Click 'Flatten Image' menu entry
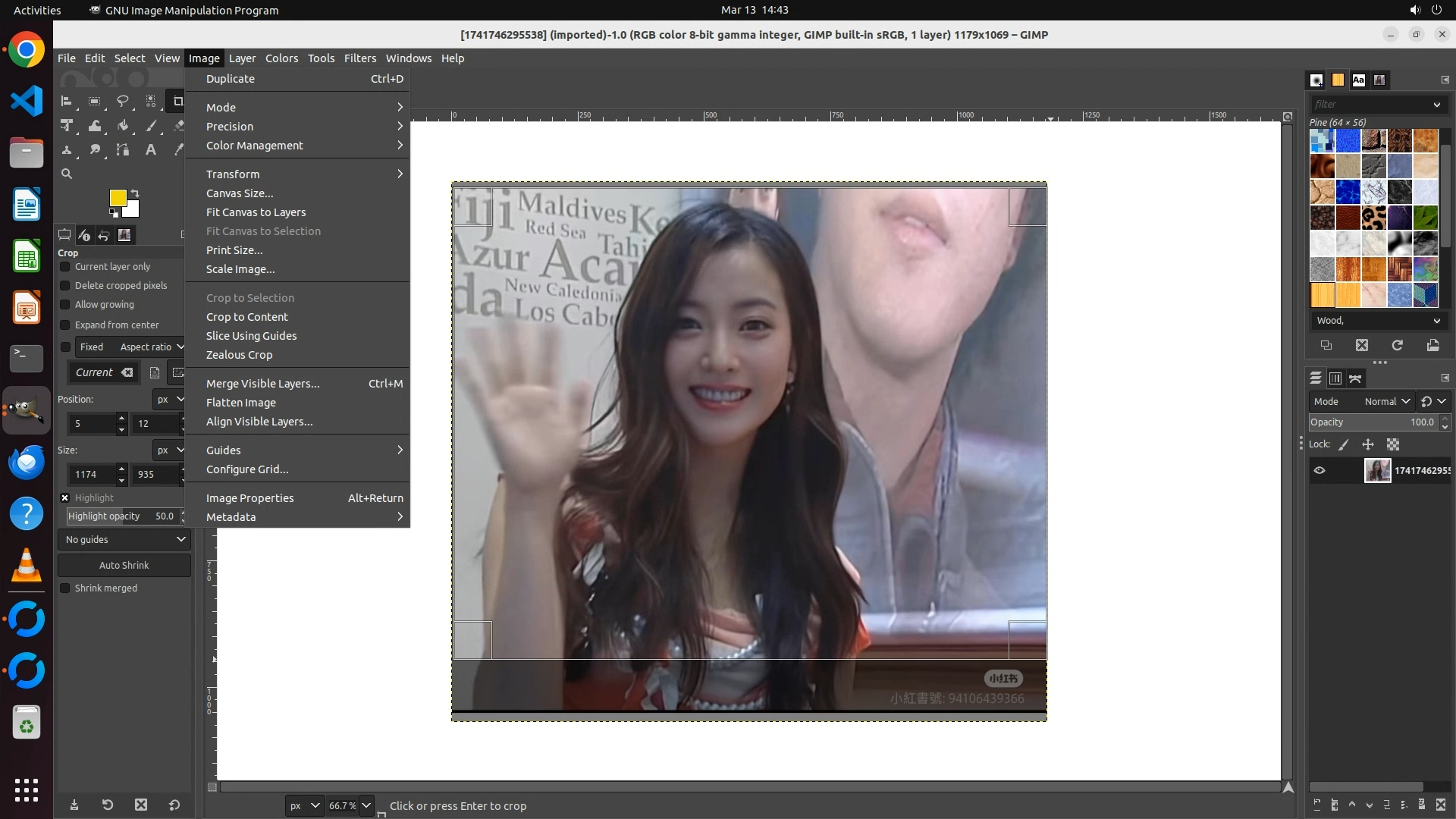The height and width of the screenshot is (819, 1456). 241,403
